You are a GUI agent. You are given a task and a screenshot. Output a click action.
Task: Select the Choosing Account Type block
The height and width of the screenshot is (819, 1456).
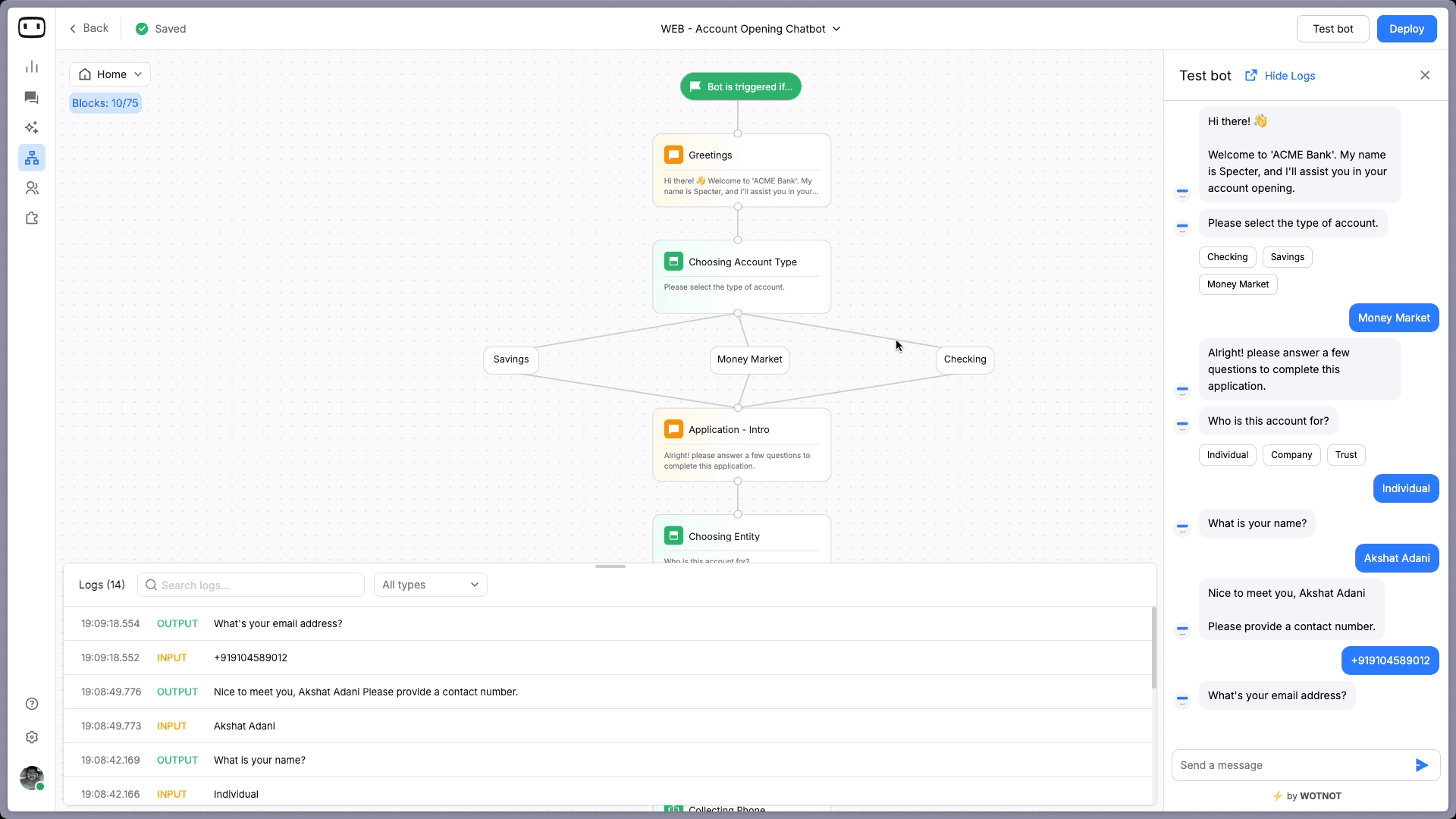(x=741, y=276)
